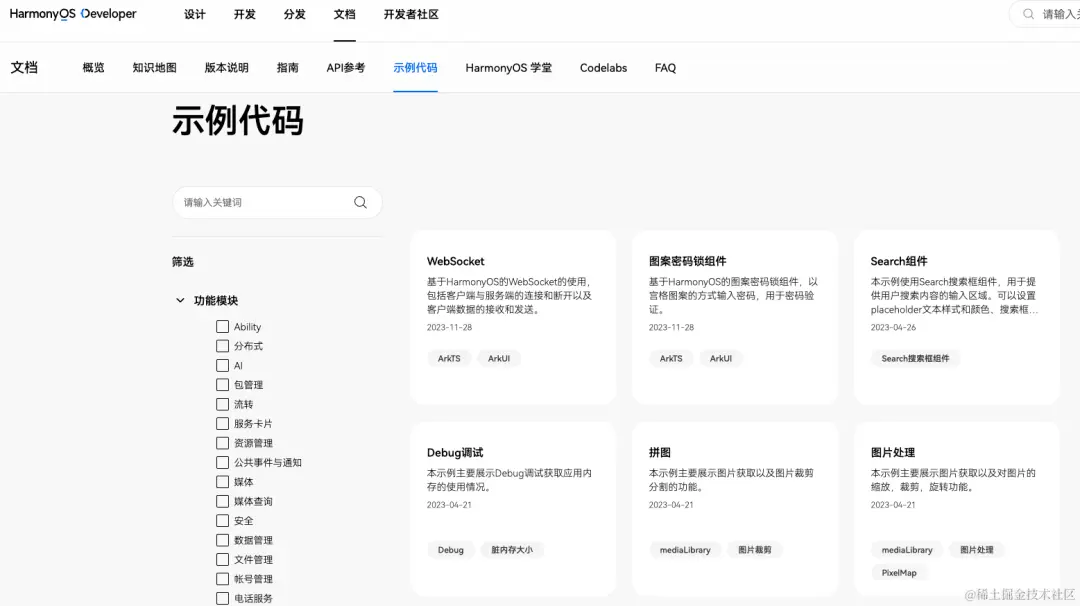Check the 分布式 filter checkbox
This screenshot has width=1080, height=606.
pyautogui.click(x=222, y=346)
